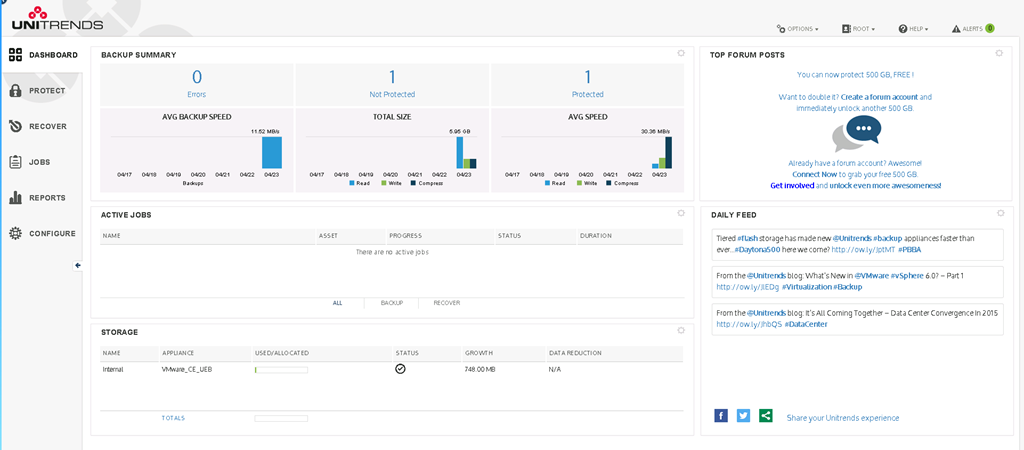This screenshot has width=1024, height=450.
Task: Click the Unitrends logo
Action: (x=57, y=20)
